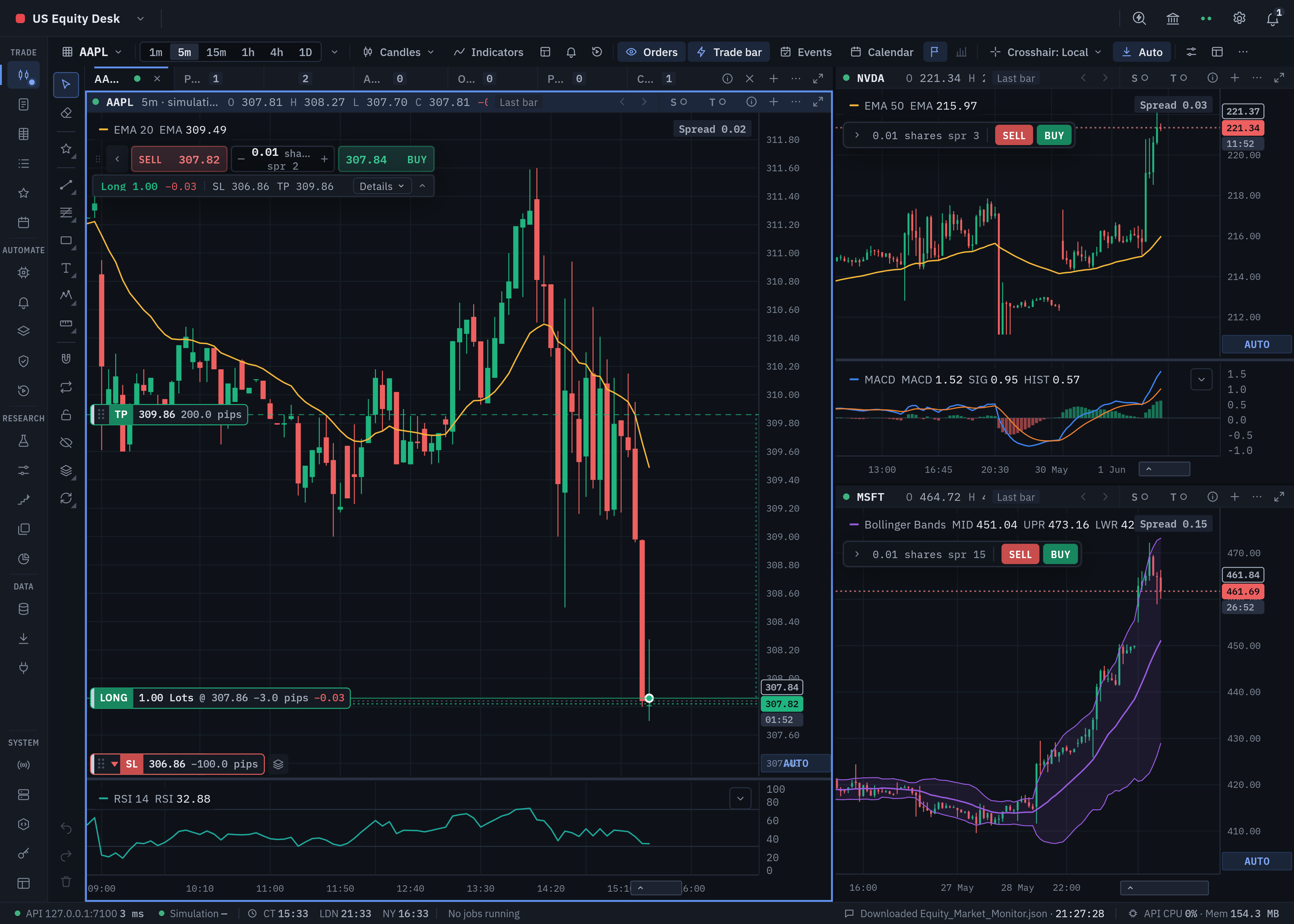The height and width of the screenshot is (924, 1294).
Task: Jump to Last bar on the NVDA chart
Action: coord(1016,78)
